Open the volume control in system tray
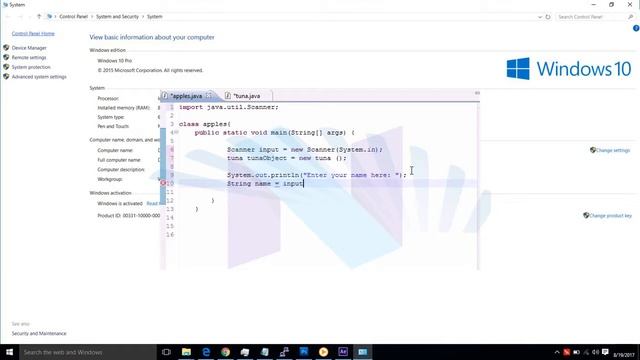Image resolution: width=640 pixels, height=360 pixels. [596, 352]
